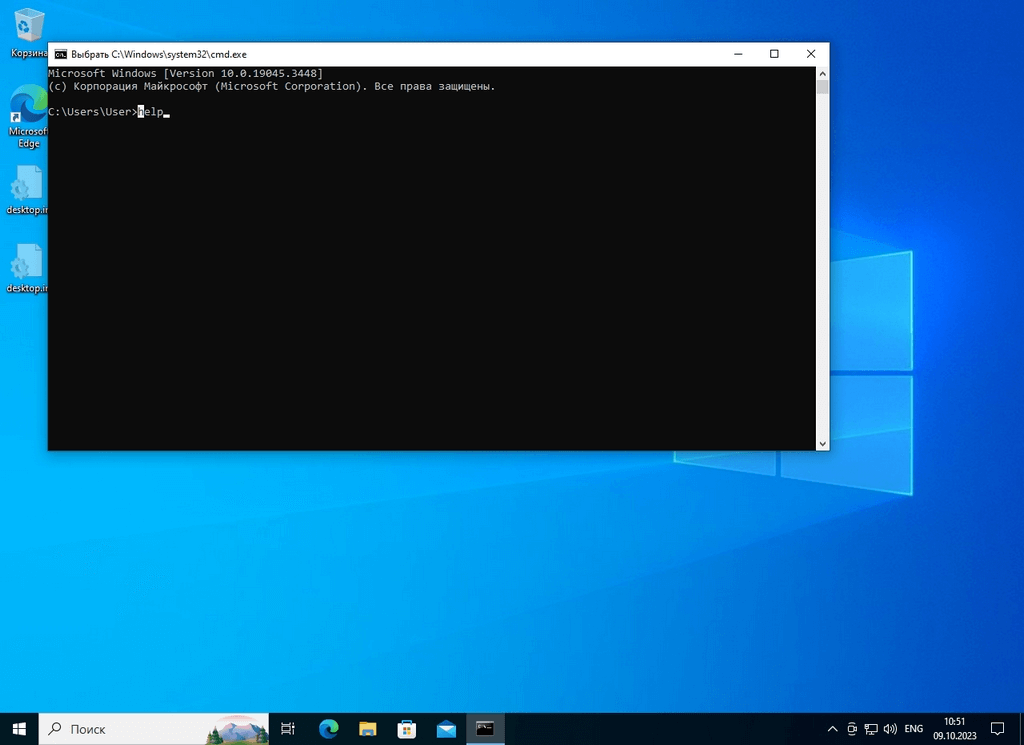
Task: Click the Command Prompt taskbar button
Action: tap(485, 729)
